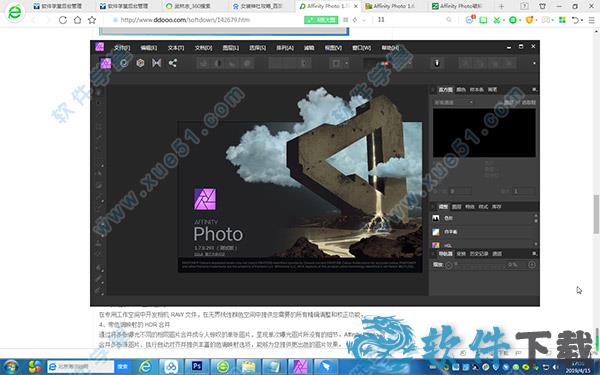The height and width of the screenshot is (375, 600).
Task: Select the Levels (色阶) adjustment icon
Action: [x=436, y=218]
